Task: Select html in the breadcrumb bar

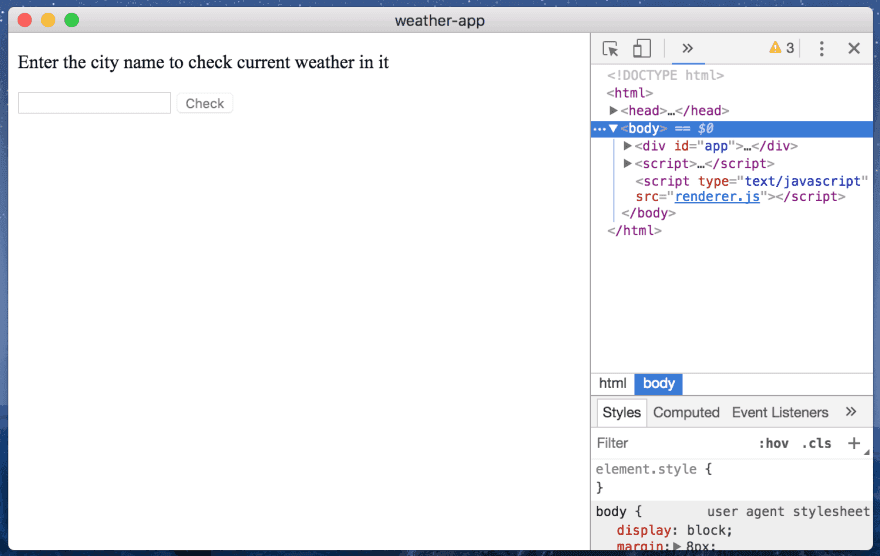Action: pos(612,383)
